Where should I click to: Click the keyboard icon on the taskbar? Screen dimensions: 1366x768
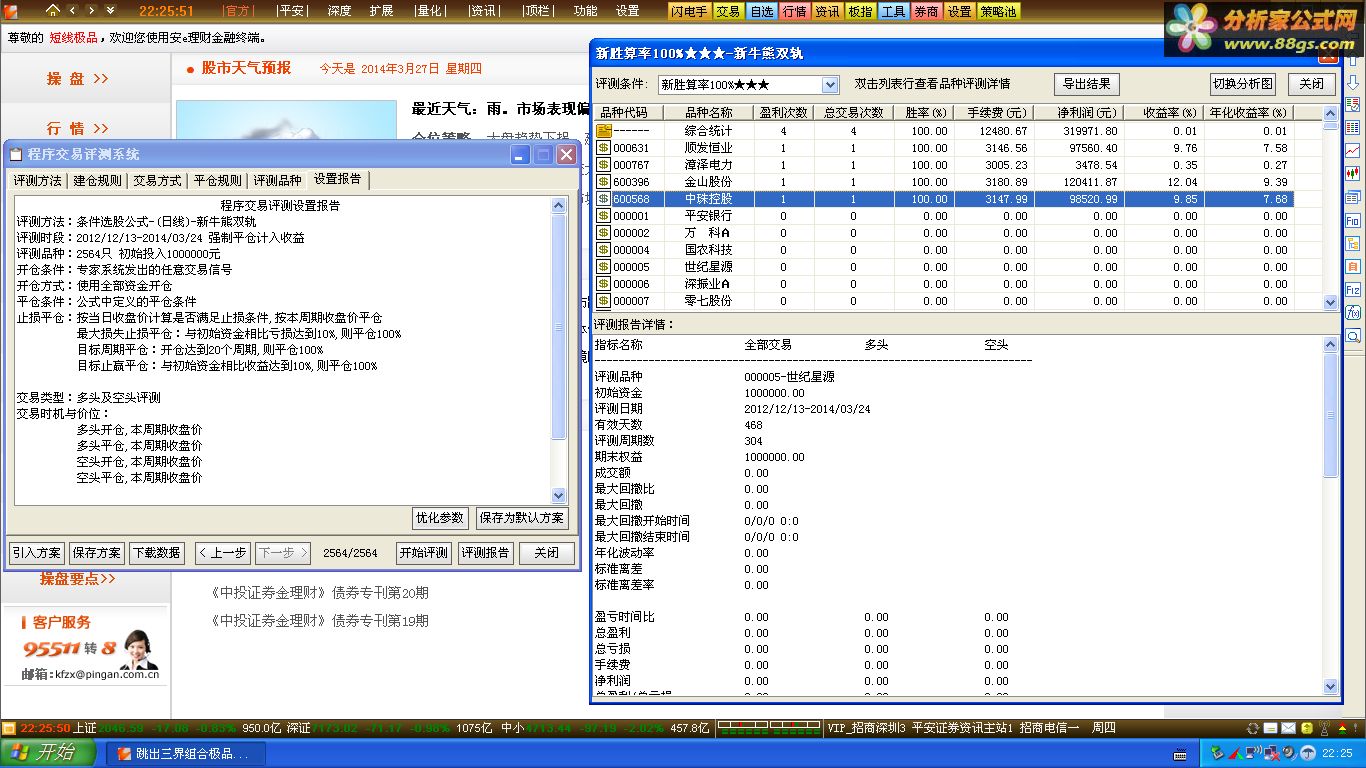[x=1180, y=754]
